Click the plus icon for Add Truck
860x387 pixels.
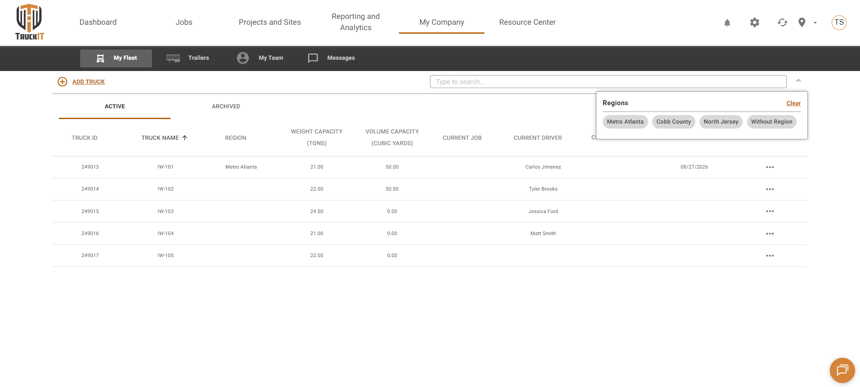63,82
